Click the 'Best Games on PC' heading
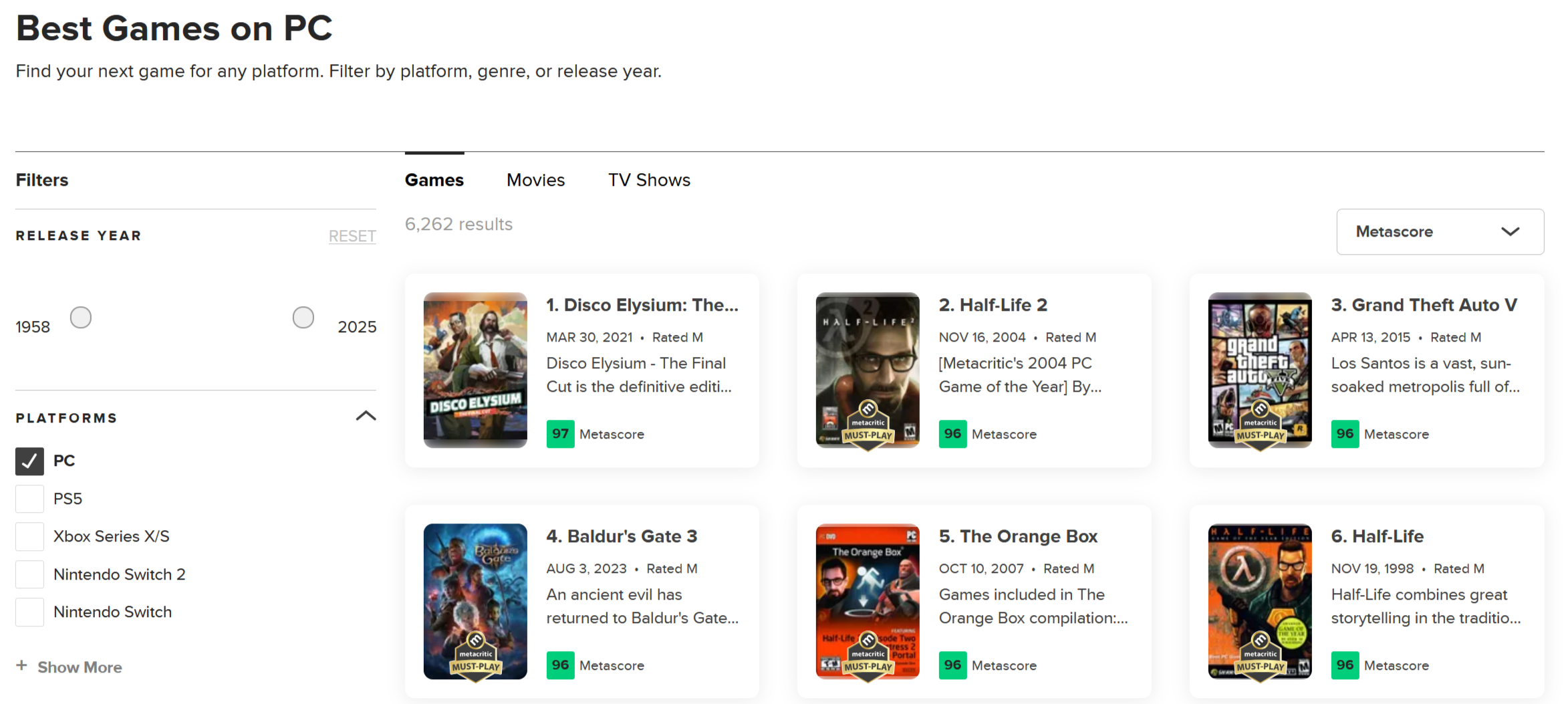The image size is (1568, 704). [x=174, y=28]
